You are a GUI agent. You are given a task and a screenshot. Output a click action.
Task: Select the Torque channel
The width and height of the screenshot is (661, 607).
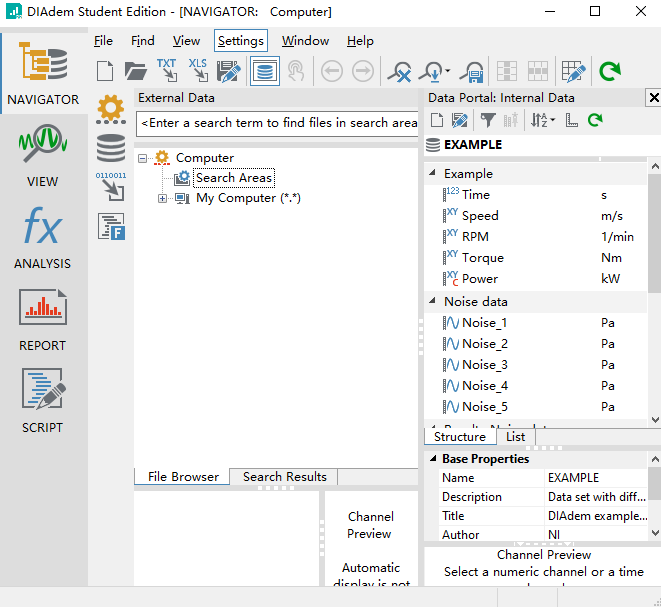tap(482, 257)
